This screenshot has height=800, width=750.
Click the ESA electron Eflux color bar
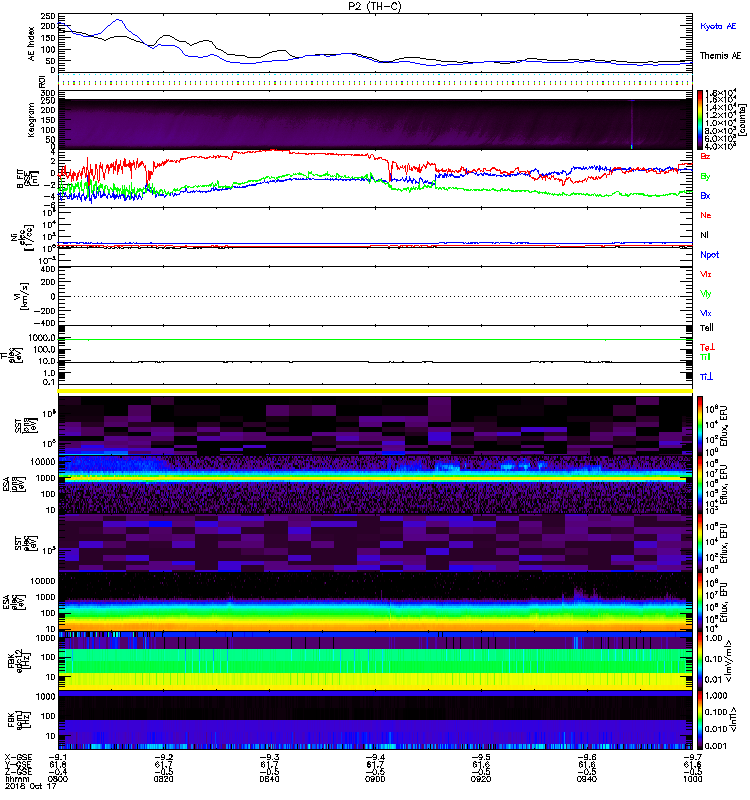click(700, 602)
